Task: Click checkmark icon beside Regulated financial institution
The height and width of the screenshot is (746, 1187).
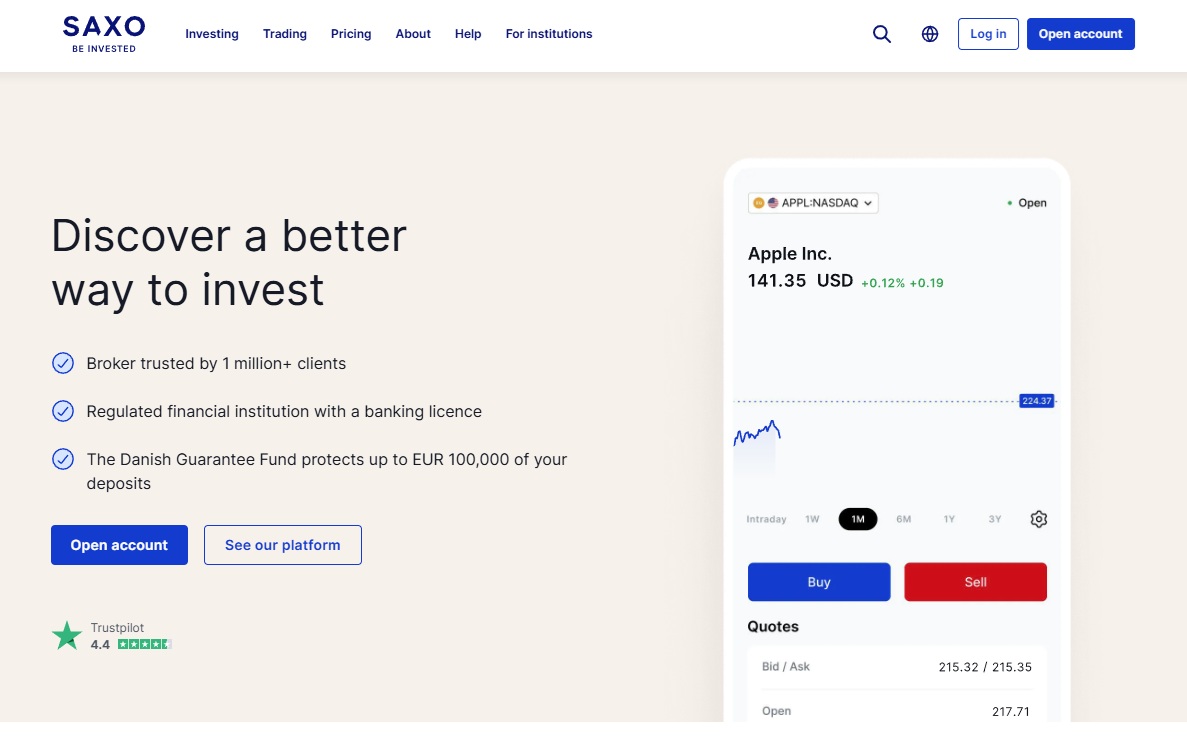Action: (x=63, y=411)
